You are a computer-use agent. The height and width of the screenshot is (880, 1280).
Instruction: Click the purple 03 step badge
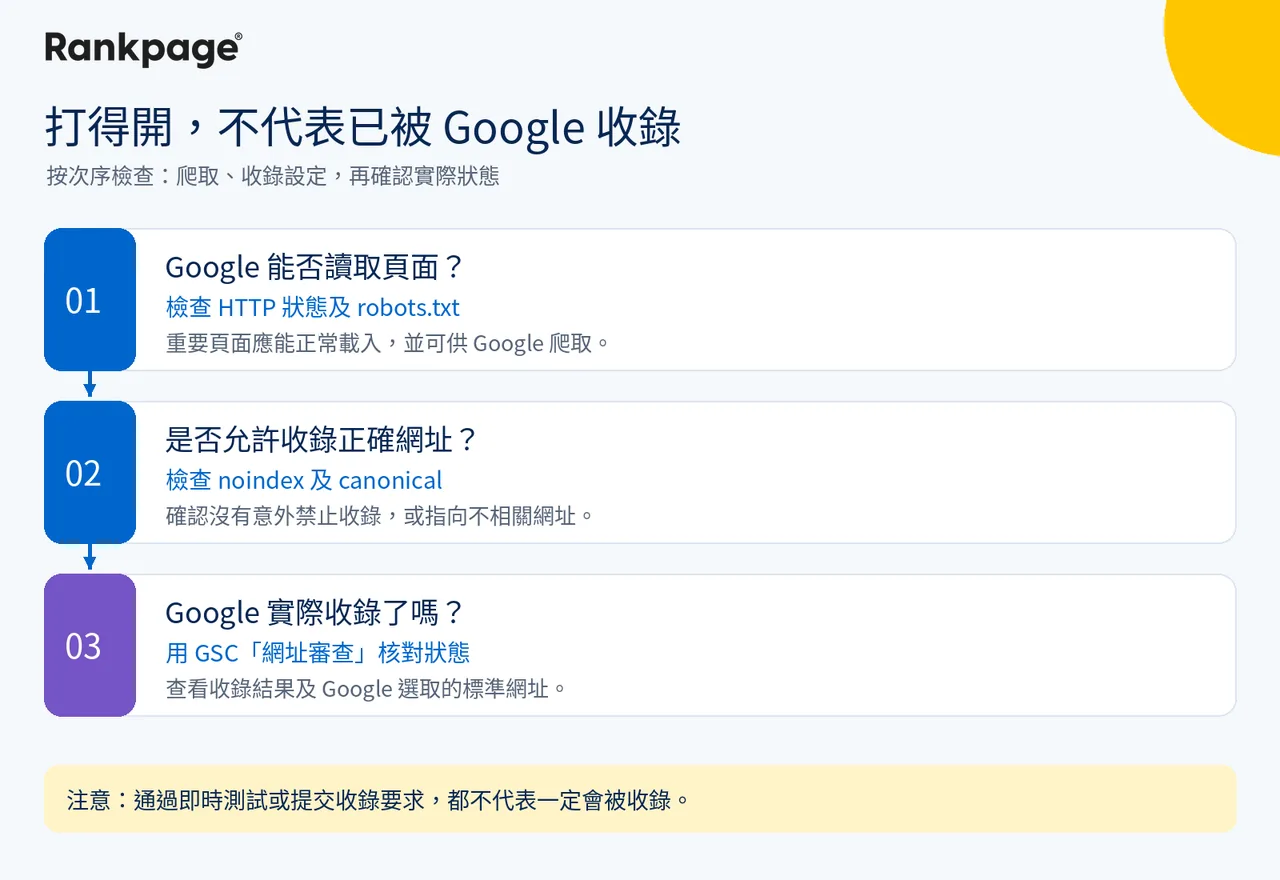click(90, 646)
